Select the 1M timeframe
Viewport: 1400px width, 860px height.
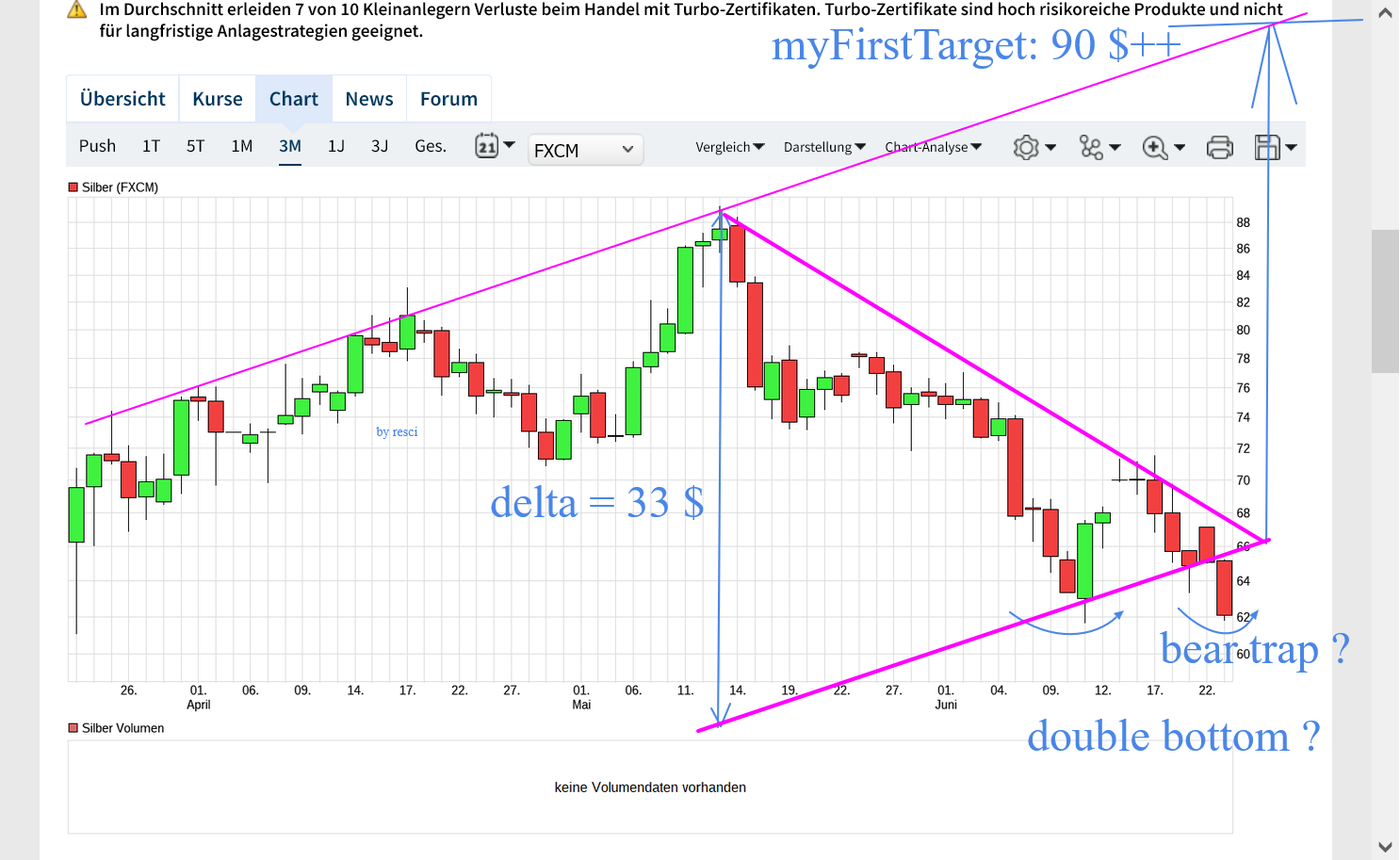pyautogui.click(x=242, y=146)
